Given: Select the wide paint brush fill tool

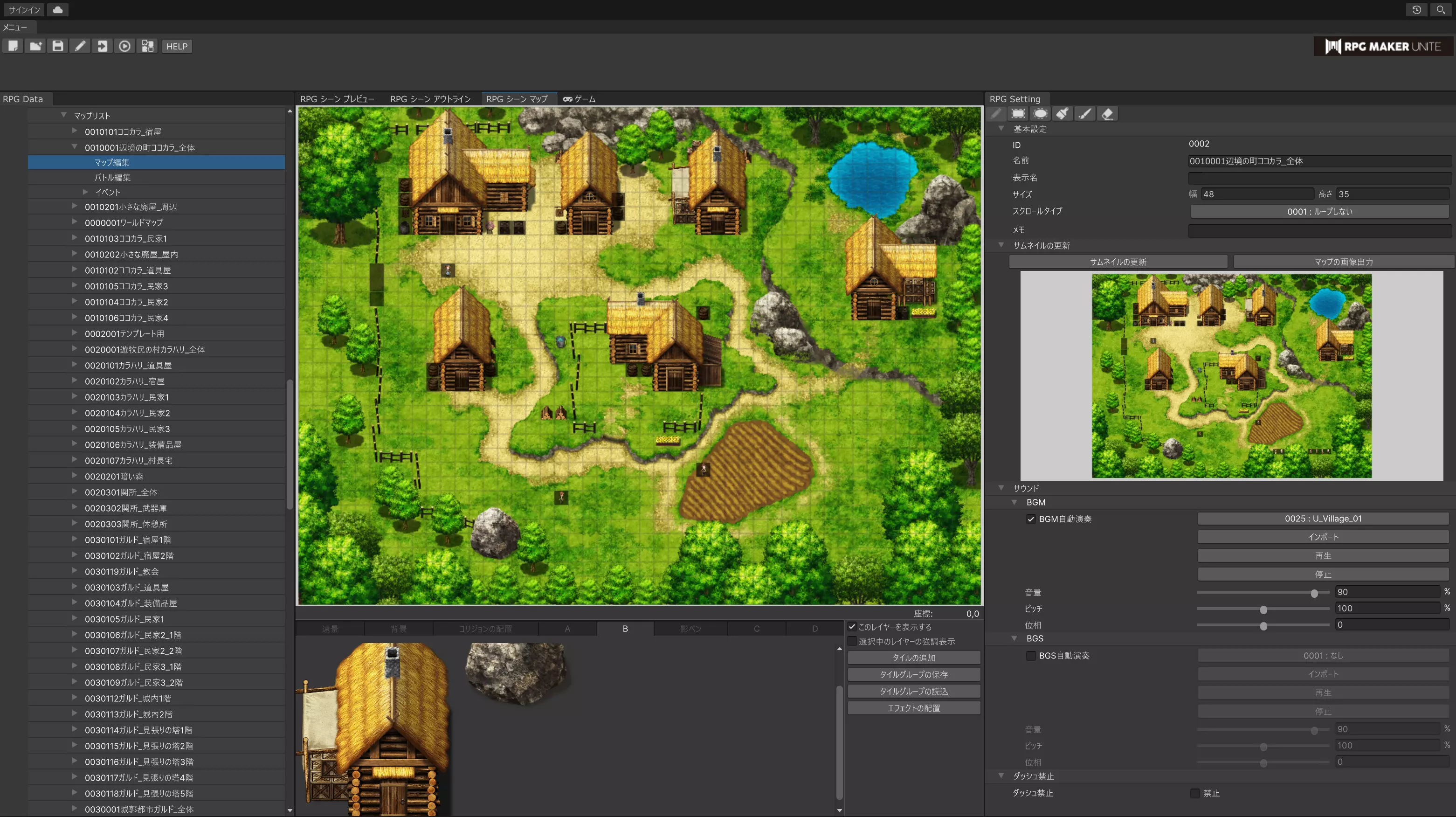Looking at the screenshot, I should pos(1063,114).
